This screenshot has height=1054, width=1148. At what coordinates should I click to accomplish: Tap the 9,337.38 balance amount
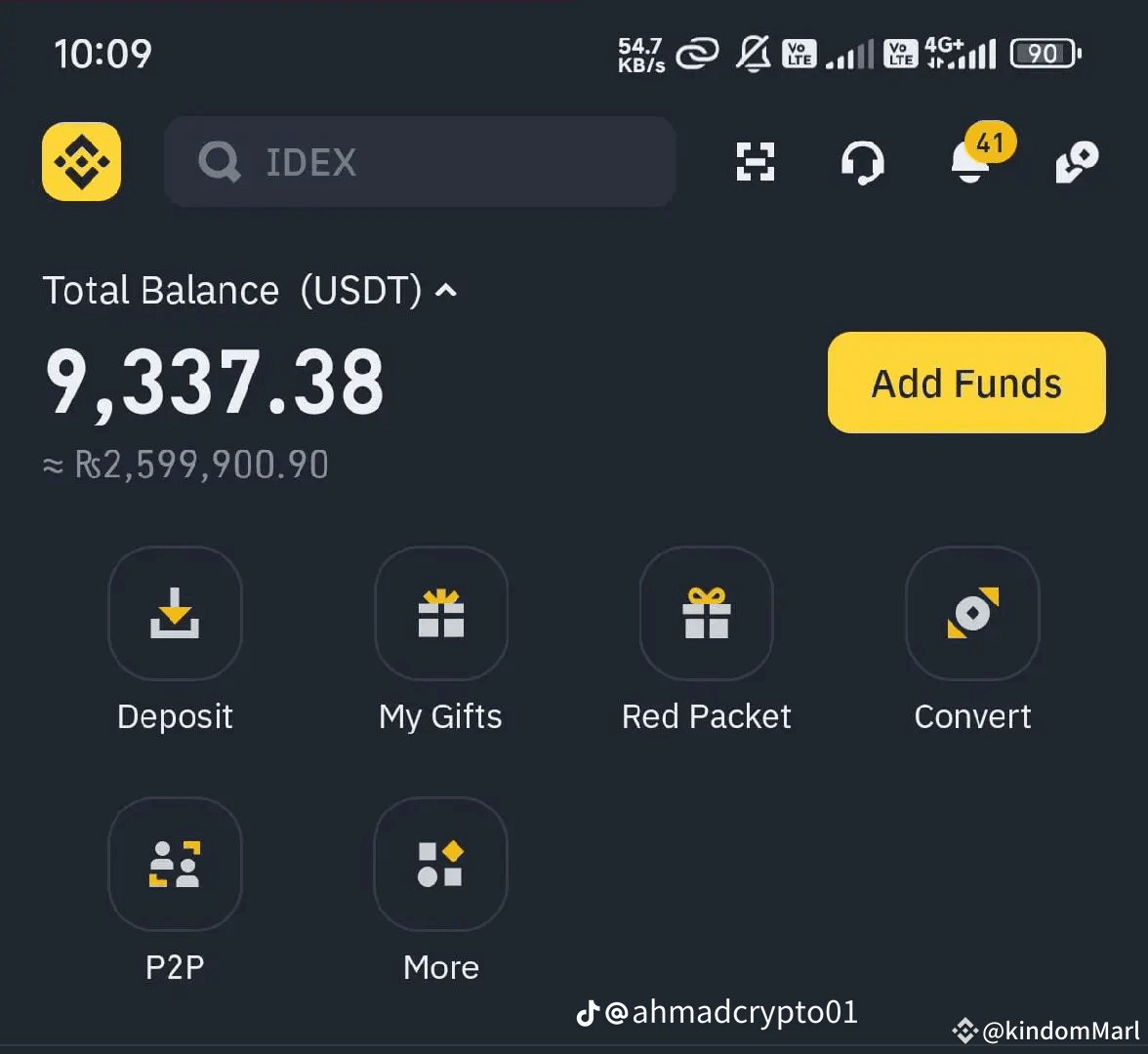pos(215,383)
